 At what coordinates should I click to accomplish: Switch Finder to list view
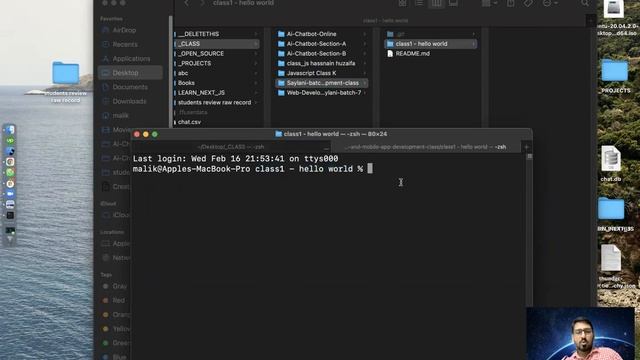tap(419, 3)
